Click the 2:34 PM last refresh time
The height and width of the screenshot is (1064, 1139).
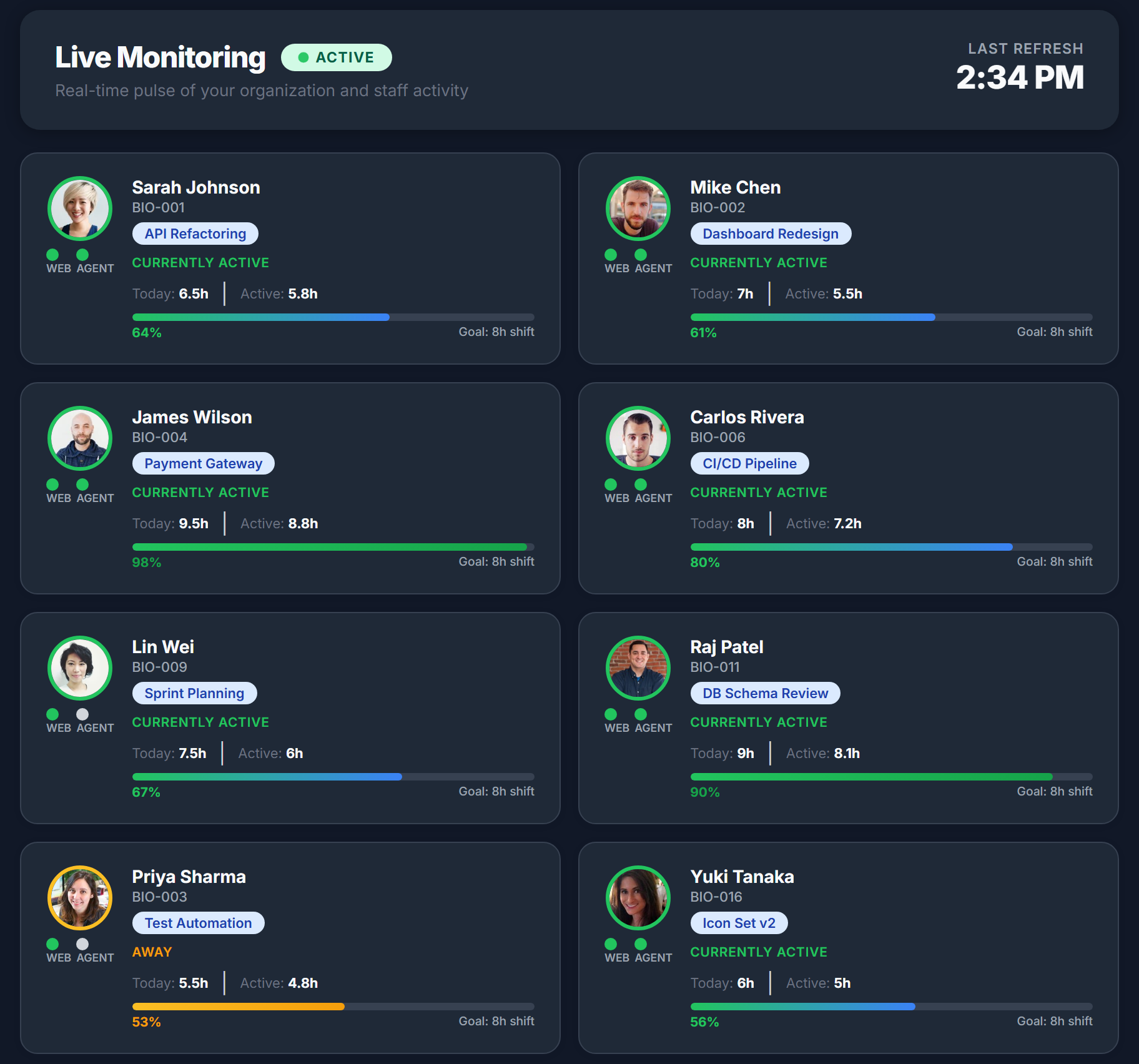pos(1020,77)
